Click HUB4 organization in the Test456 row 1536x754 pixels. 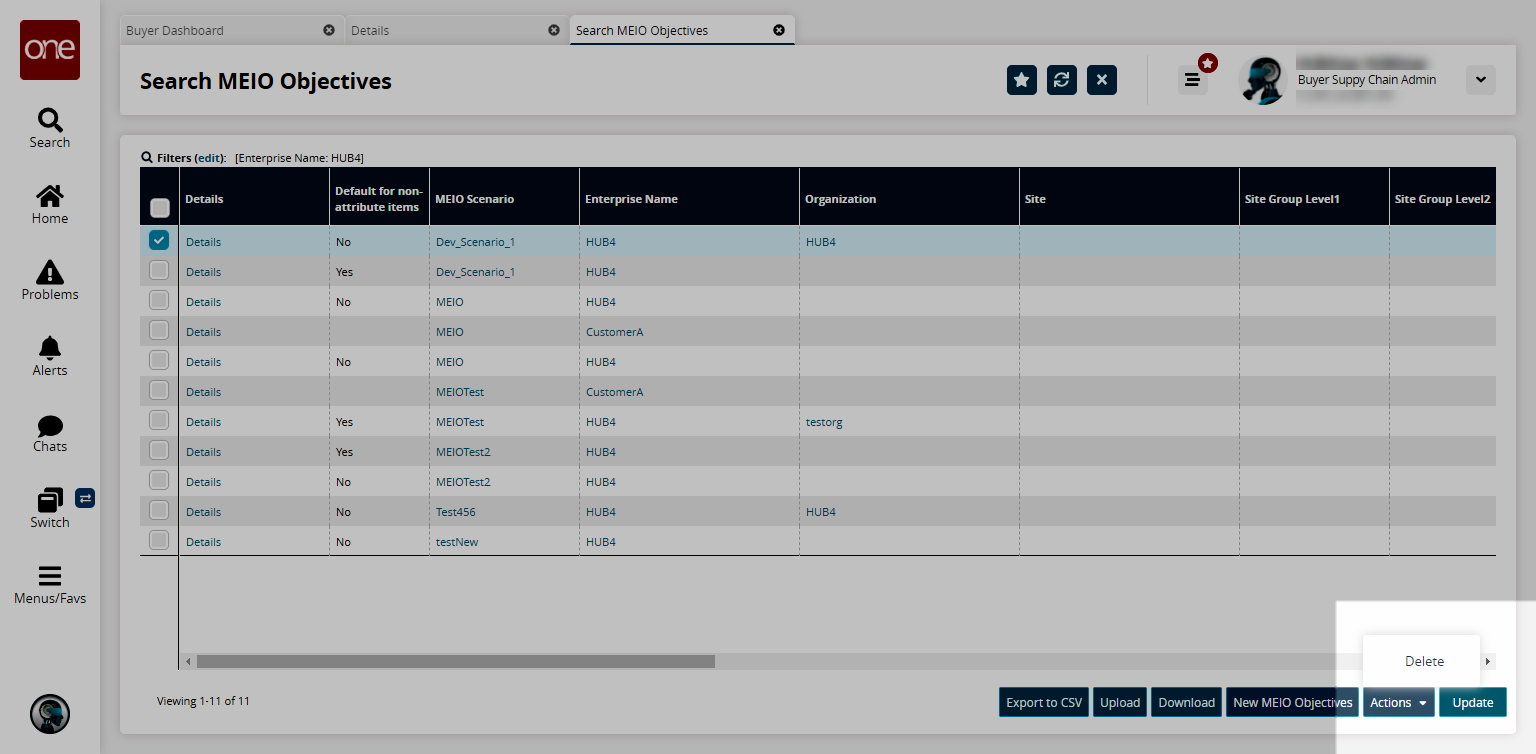[821, 512]
